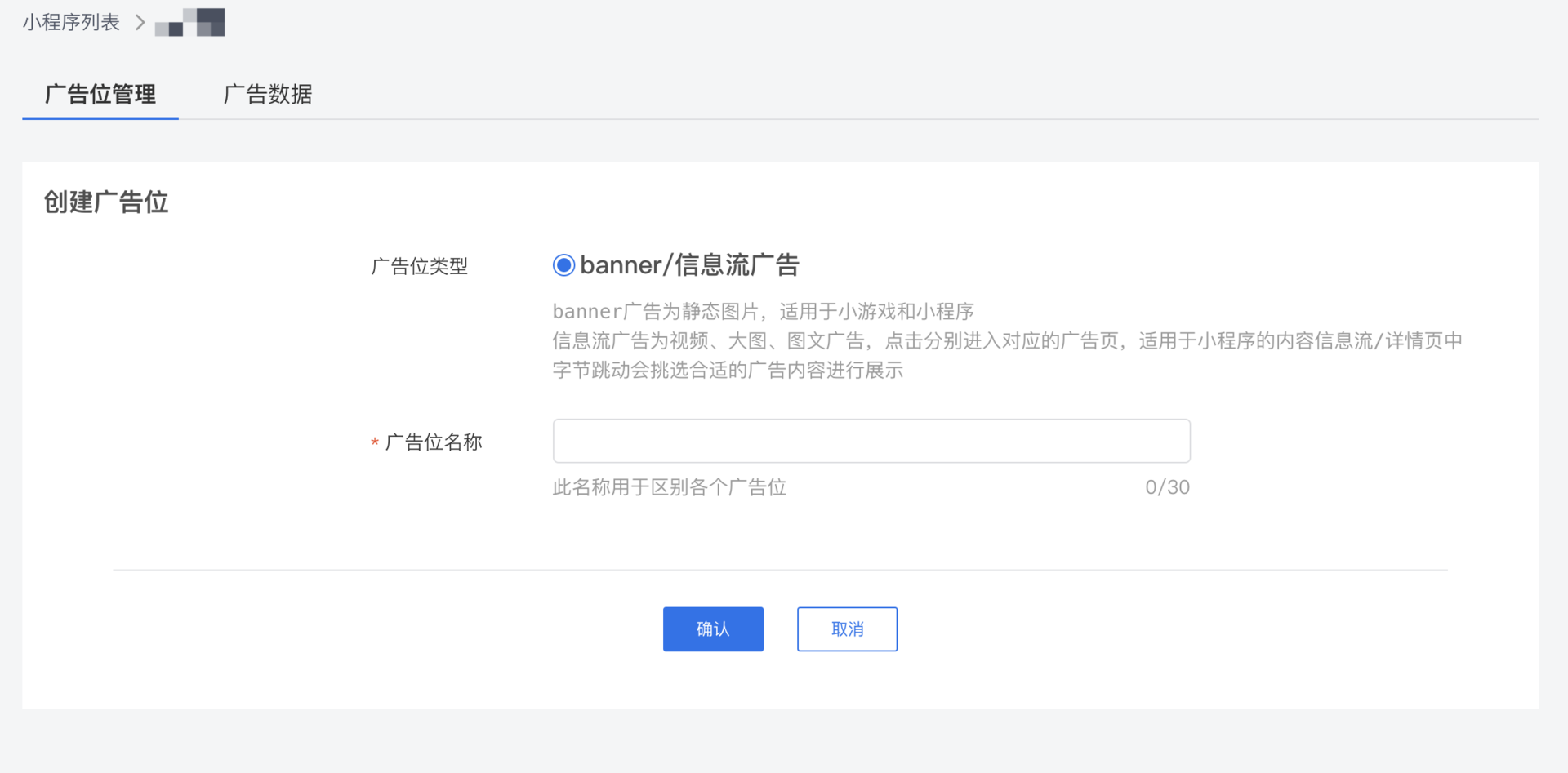Click the 广告位类型 field label
The width and height of the screenshot is (1568, 773).
[419, 265]
